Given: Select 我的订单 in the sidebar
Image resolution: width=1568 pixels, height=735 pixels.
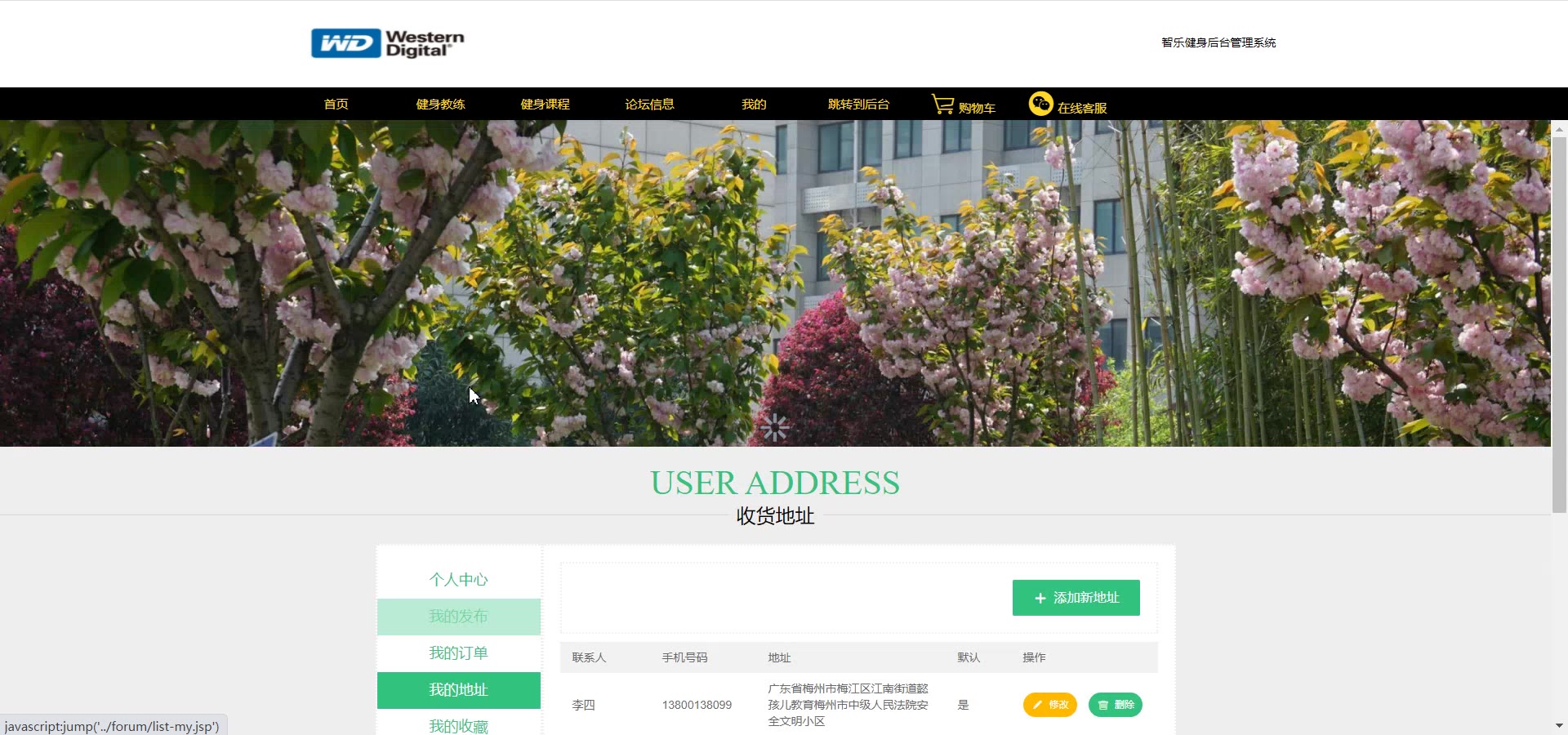Looking at the screenshot, I should pyautogui.click(x=459, y=653).
